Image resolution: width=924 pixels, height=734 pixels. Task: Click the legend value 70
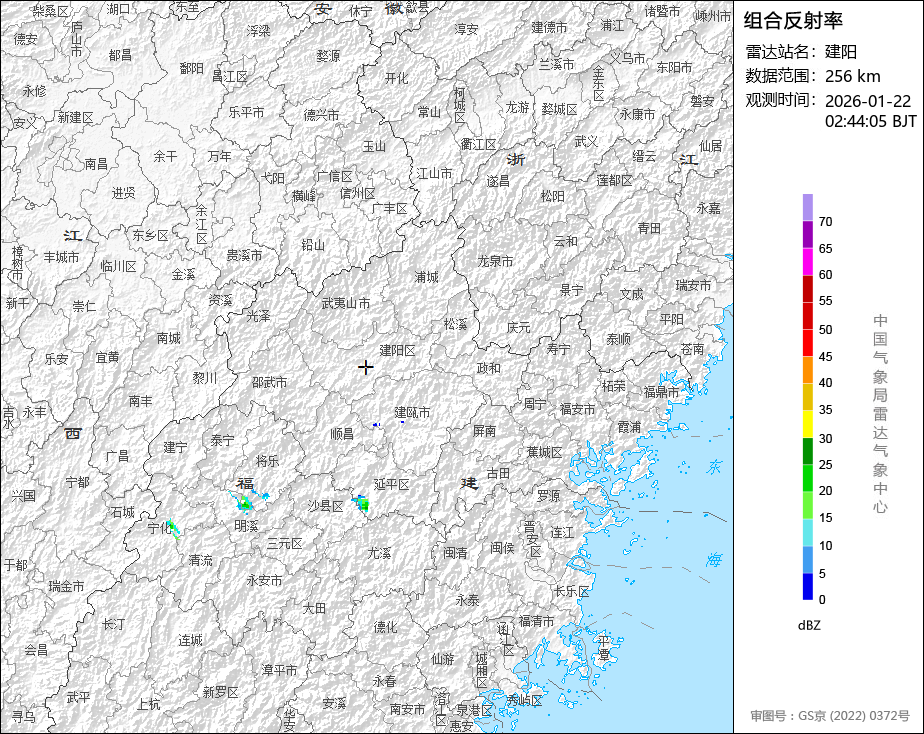pos(826,221)
